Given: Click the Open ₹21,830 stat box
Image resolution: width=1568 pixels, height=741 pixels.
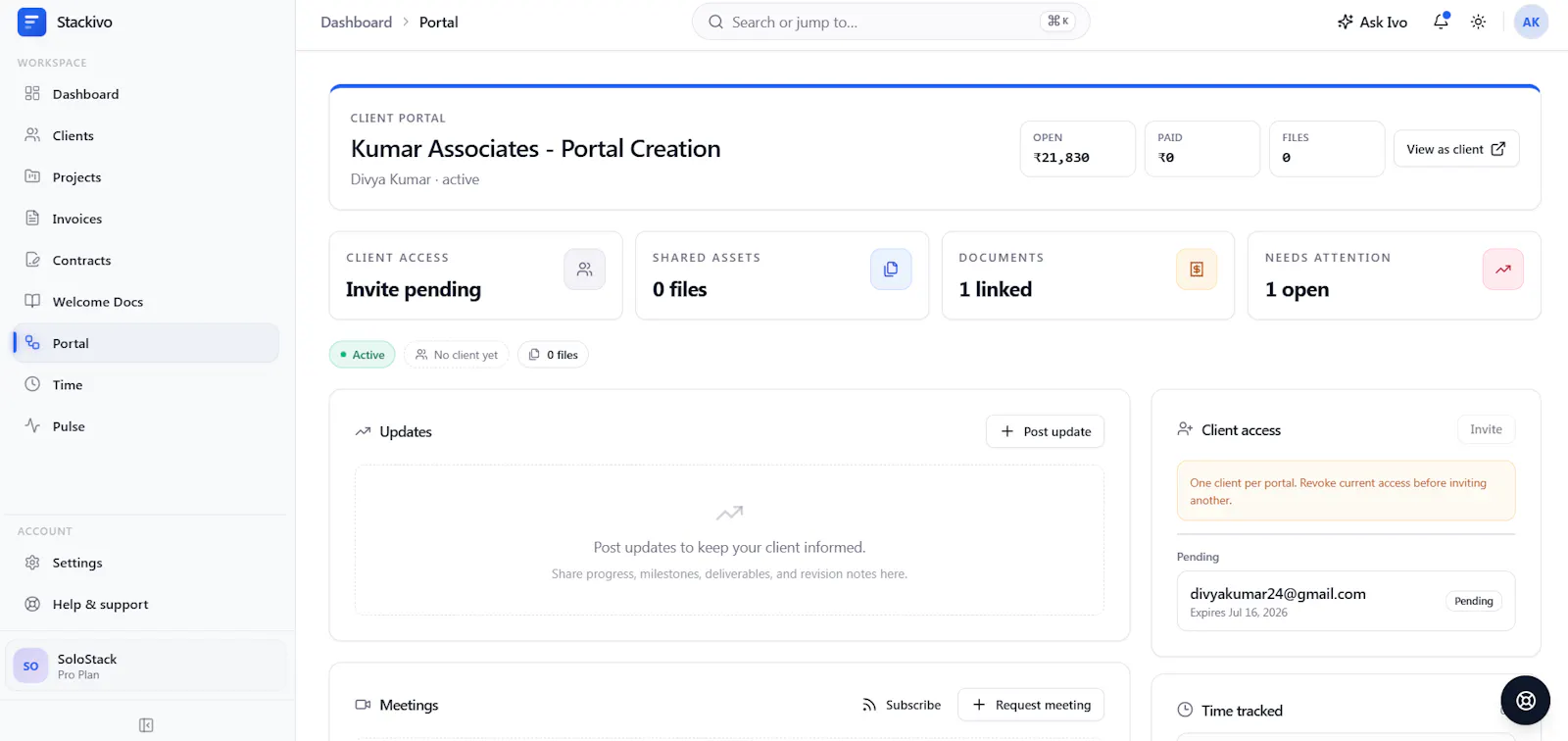Looking at the screenshot, I should click(x=1077, y=149).
